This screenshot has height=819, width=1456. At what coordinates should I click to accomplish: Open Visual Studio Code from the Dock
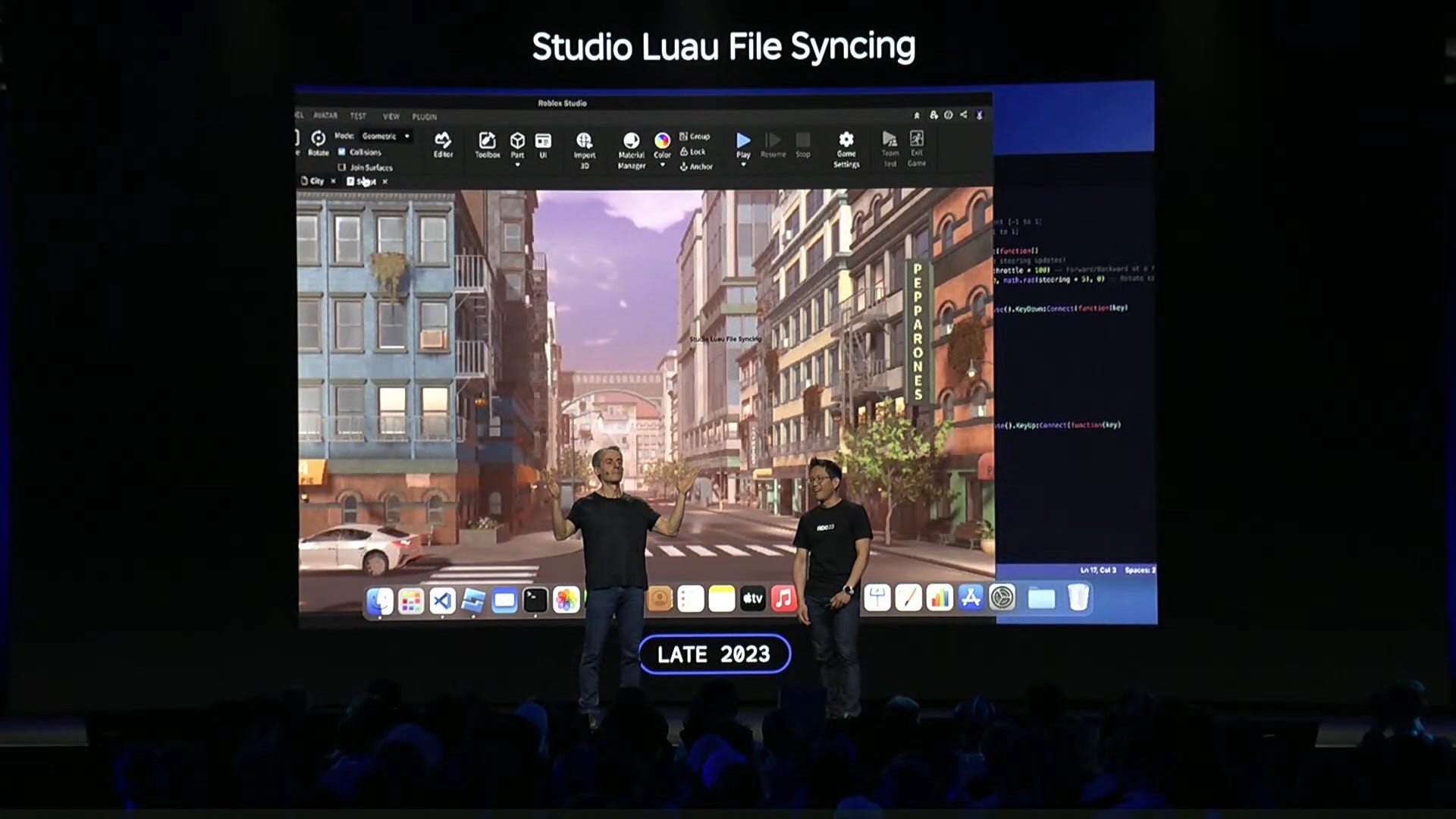[x=442, y=601]
